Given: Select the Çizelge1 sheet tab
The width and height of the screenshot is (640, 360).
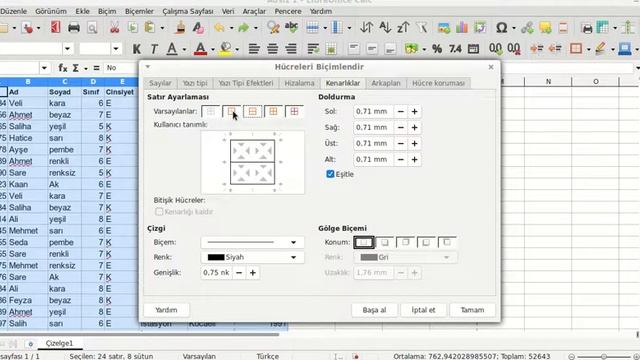Looking at the screenshot, I should 59,343.
